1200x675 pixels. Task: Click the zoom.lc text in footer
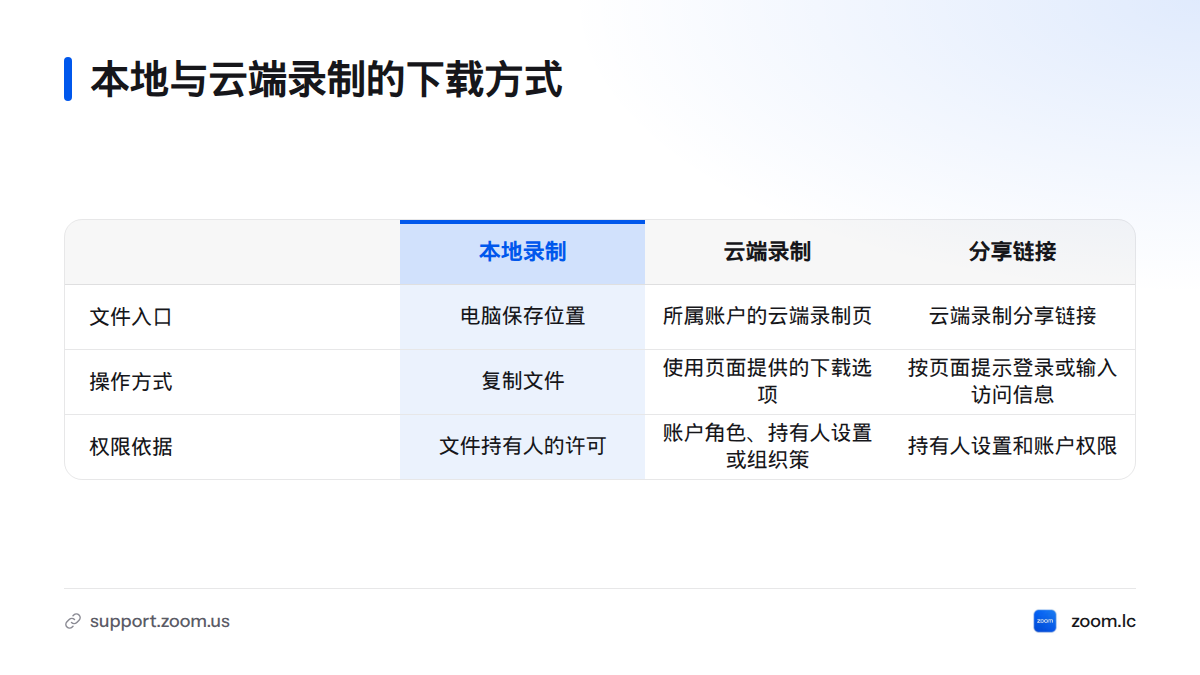1103,621
